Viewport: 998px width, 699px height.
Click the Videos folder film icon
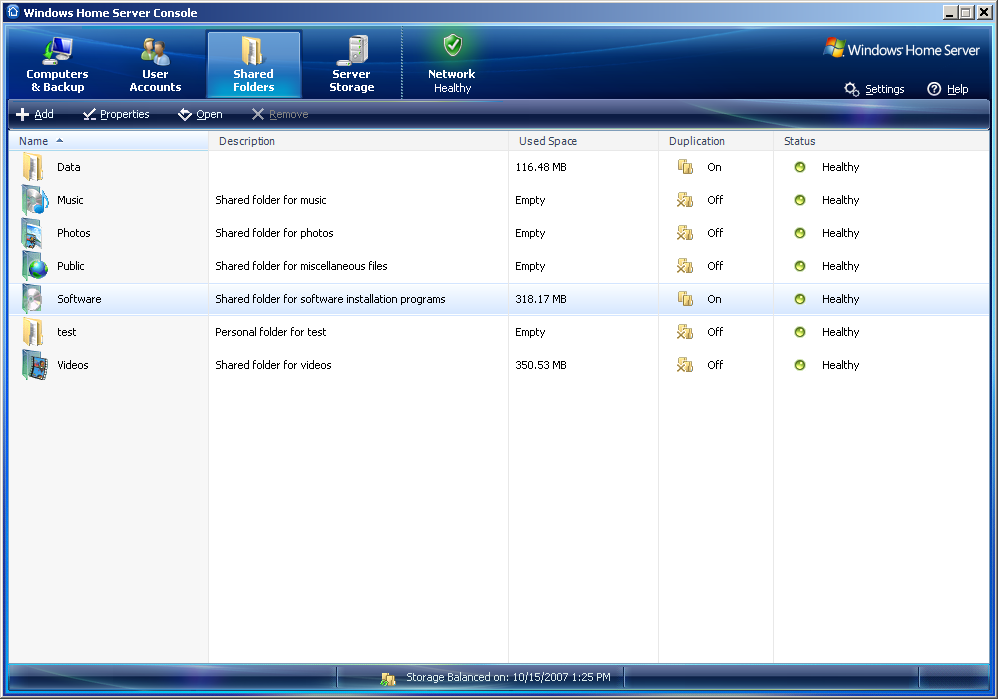click(34, 365)
